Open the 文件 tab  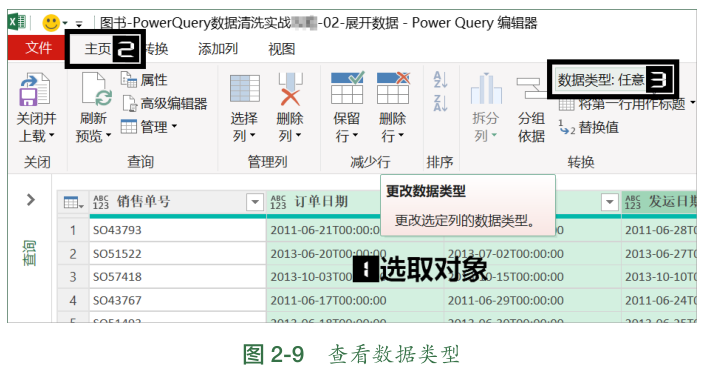38,48
